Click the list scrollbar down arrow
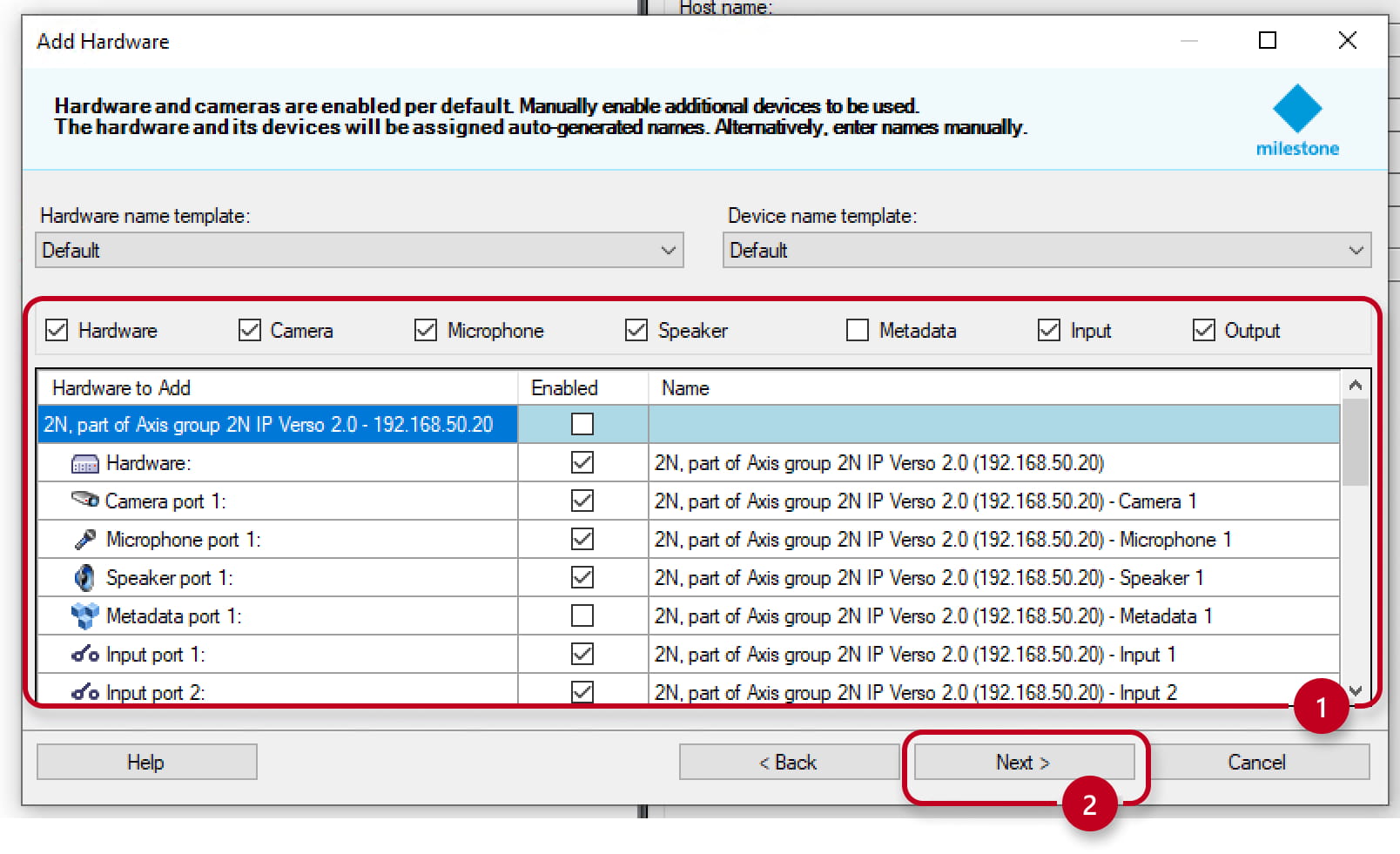This screenshot has height=854, width=1400. [x=1355, y=690]
